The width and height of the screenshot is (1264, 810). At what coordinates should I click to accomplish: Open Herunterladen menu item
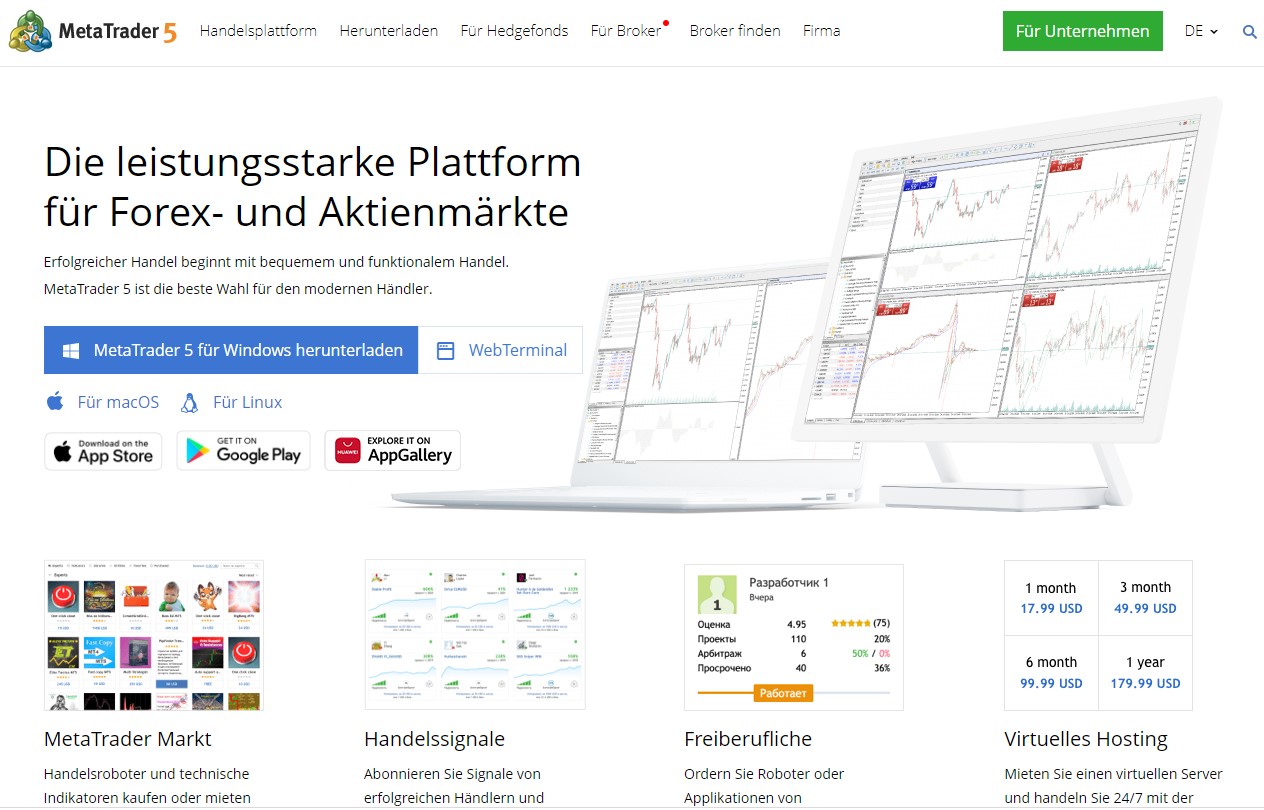click(x=389, y=31)
